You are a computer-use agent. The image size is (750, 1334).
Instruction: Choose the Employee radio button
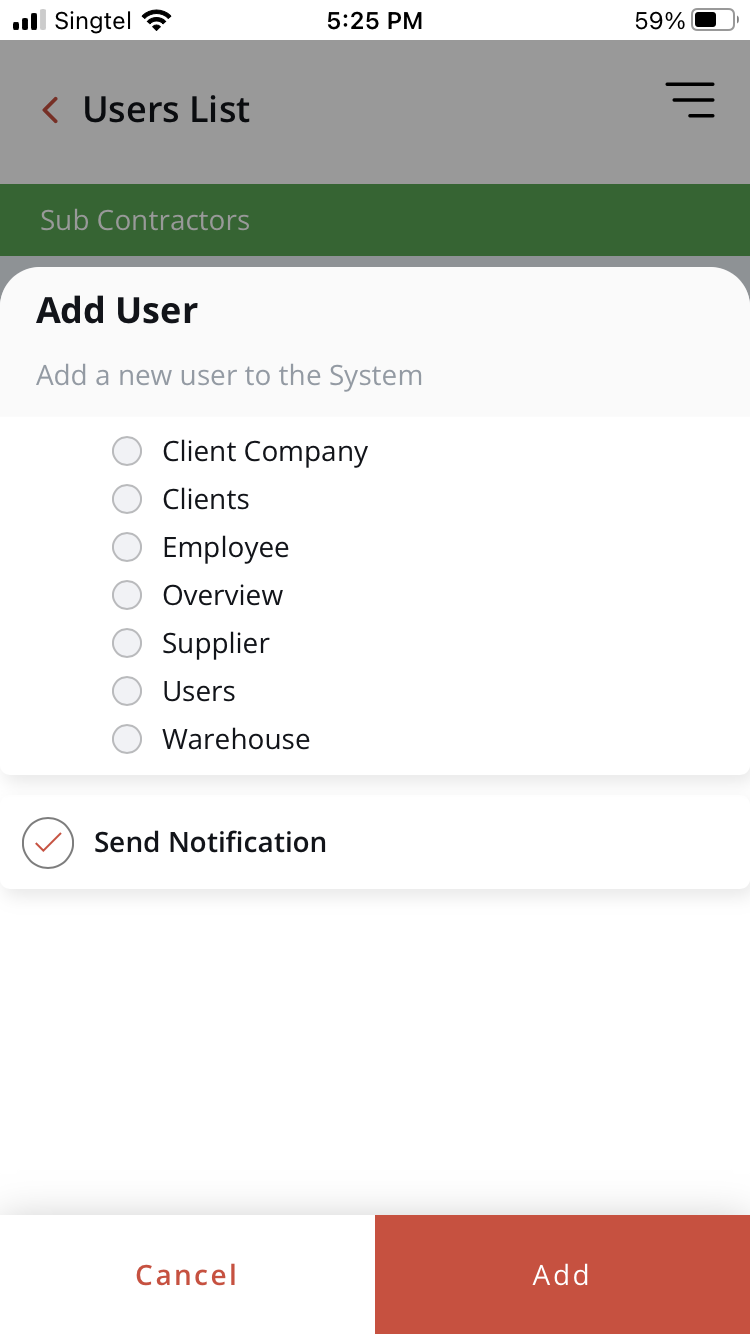pyautogui.click(x=127, y=547)
